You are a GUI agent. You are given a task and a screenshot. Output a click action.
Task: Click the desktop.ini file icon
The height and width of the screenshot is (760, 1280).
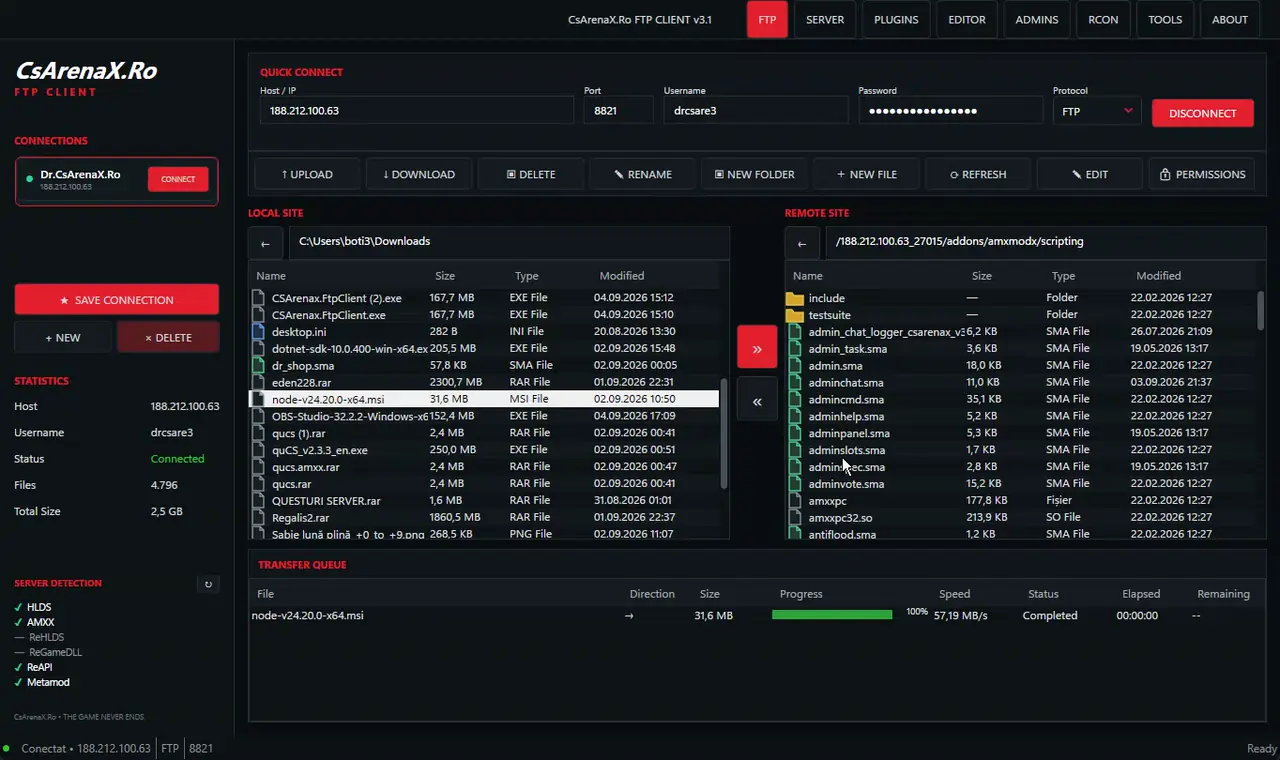pos(259,332)
